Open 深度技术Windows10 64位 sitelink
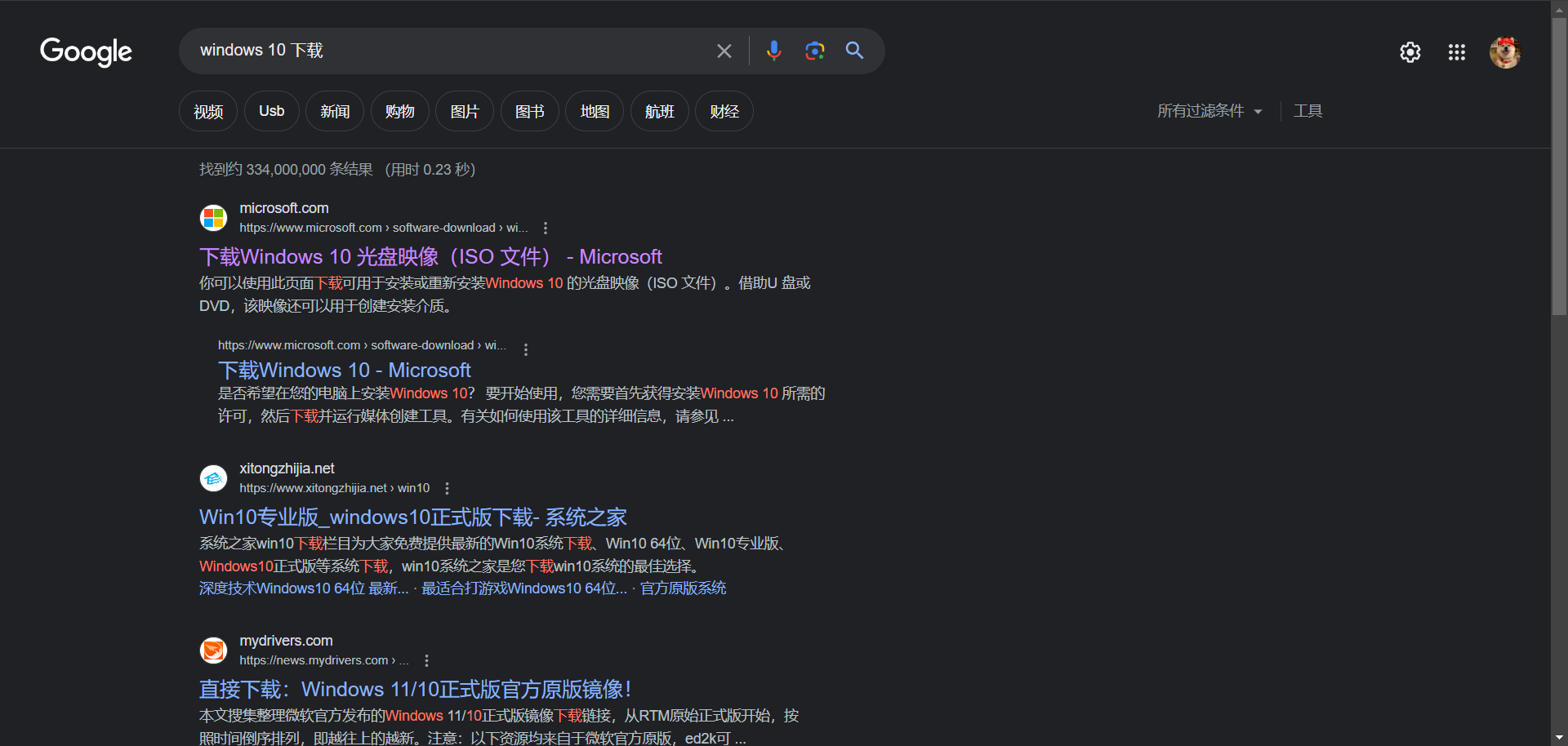1568x746 pixels. tap(304, 588)
